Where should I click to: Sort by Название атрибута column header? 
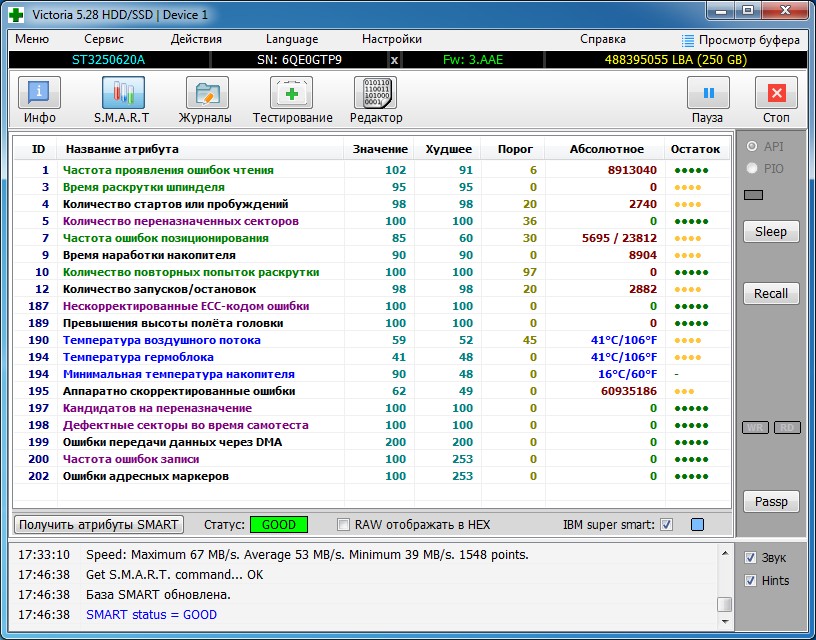[x=200, y=149]
